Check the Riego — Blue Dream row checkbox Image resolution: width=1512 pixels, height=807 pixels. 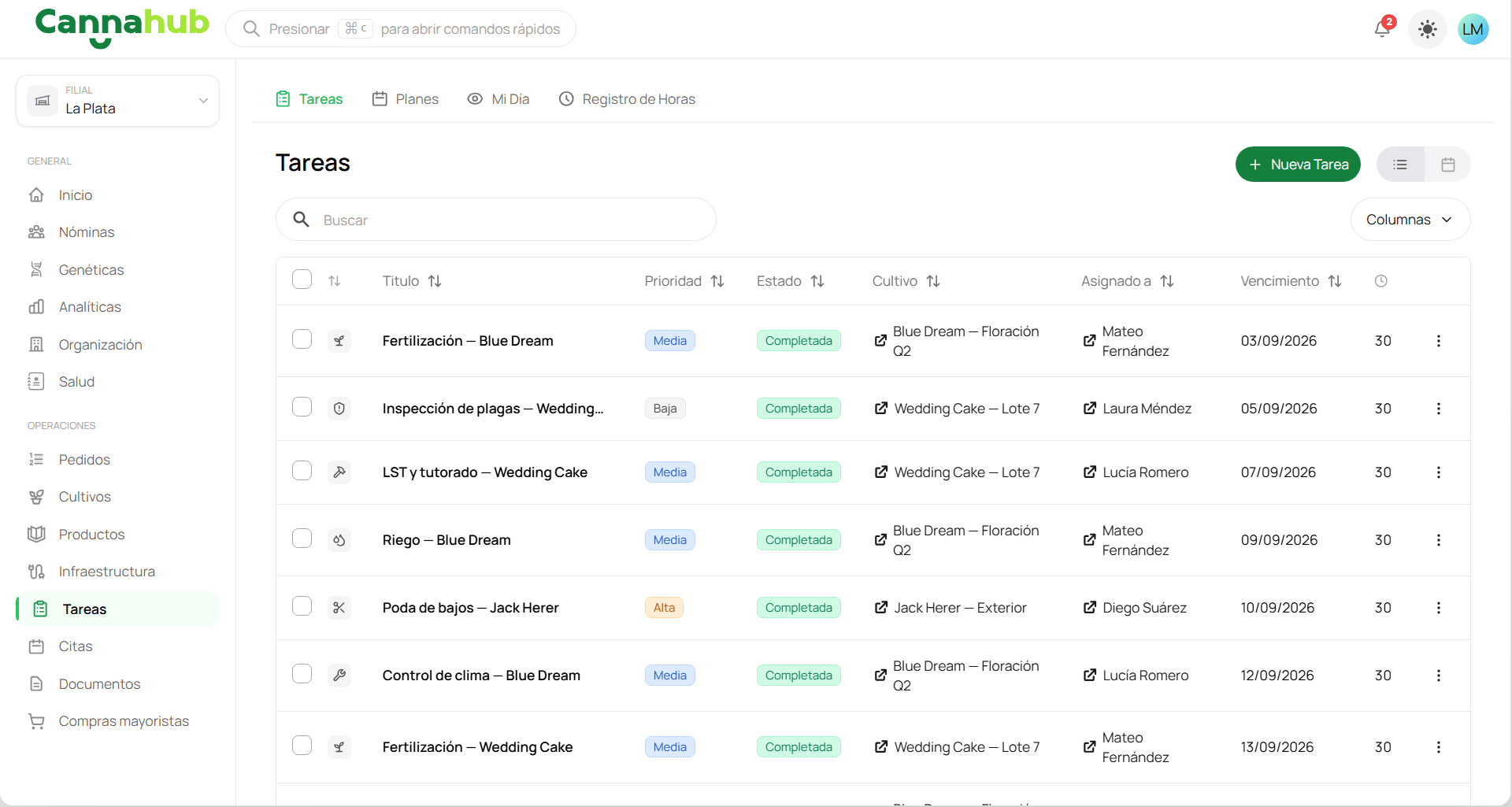[302, 539]
